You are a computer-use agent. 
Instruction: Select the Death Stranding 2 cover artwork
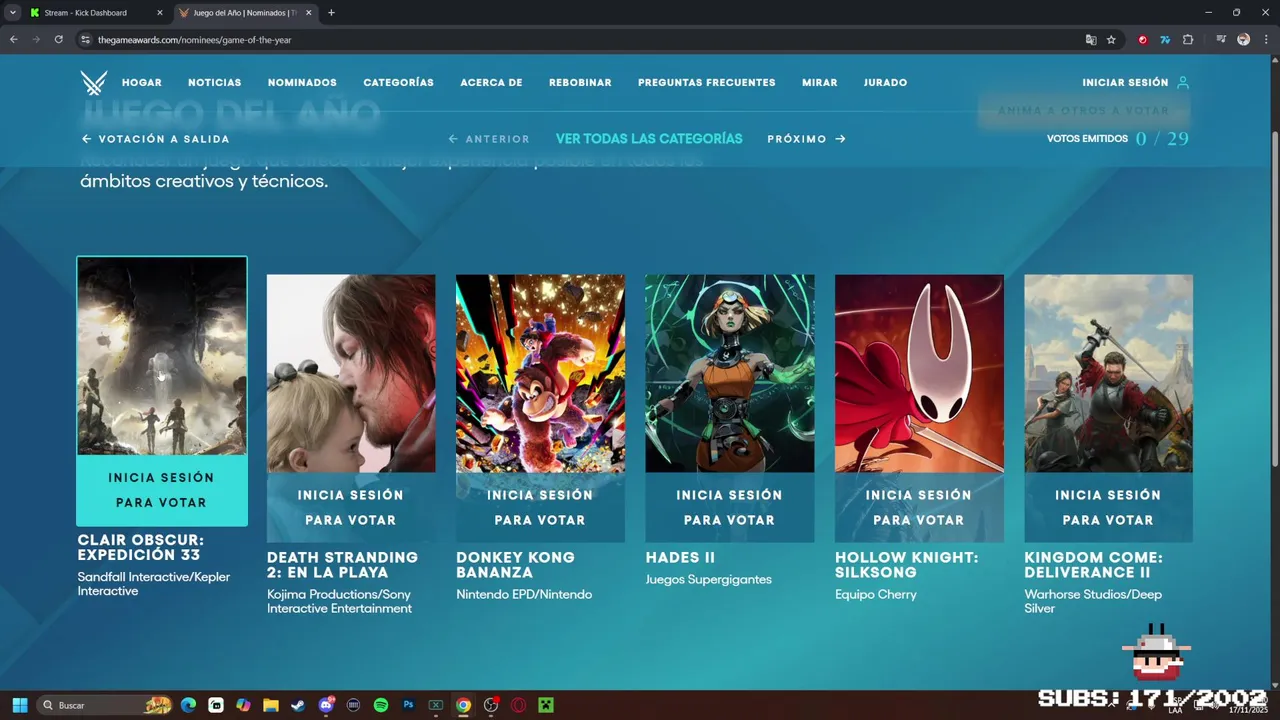(x=351, y=373)
